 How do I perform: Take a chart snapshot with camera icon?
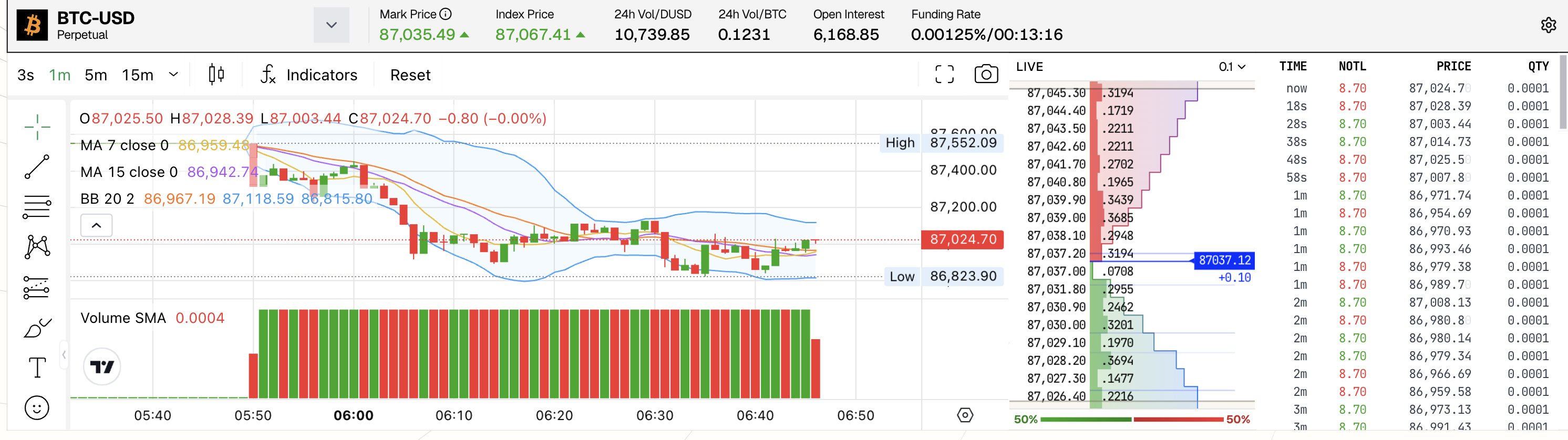point(985,74)
